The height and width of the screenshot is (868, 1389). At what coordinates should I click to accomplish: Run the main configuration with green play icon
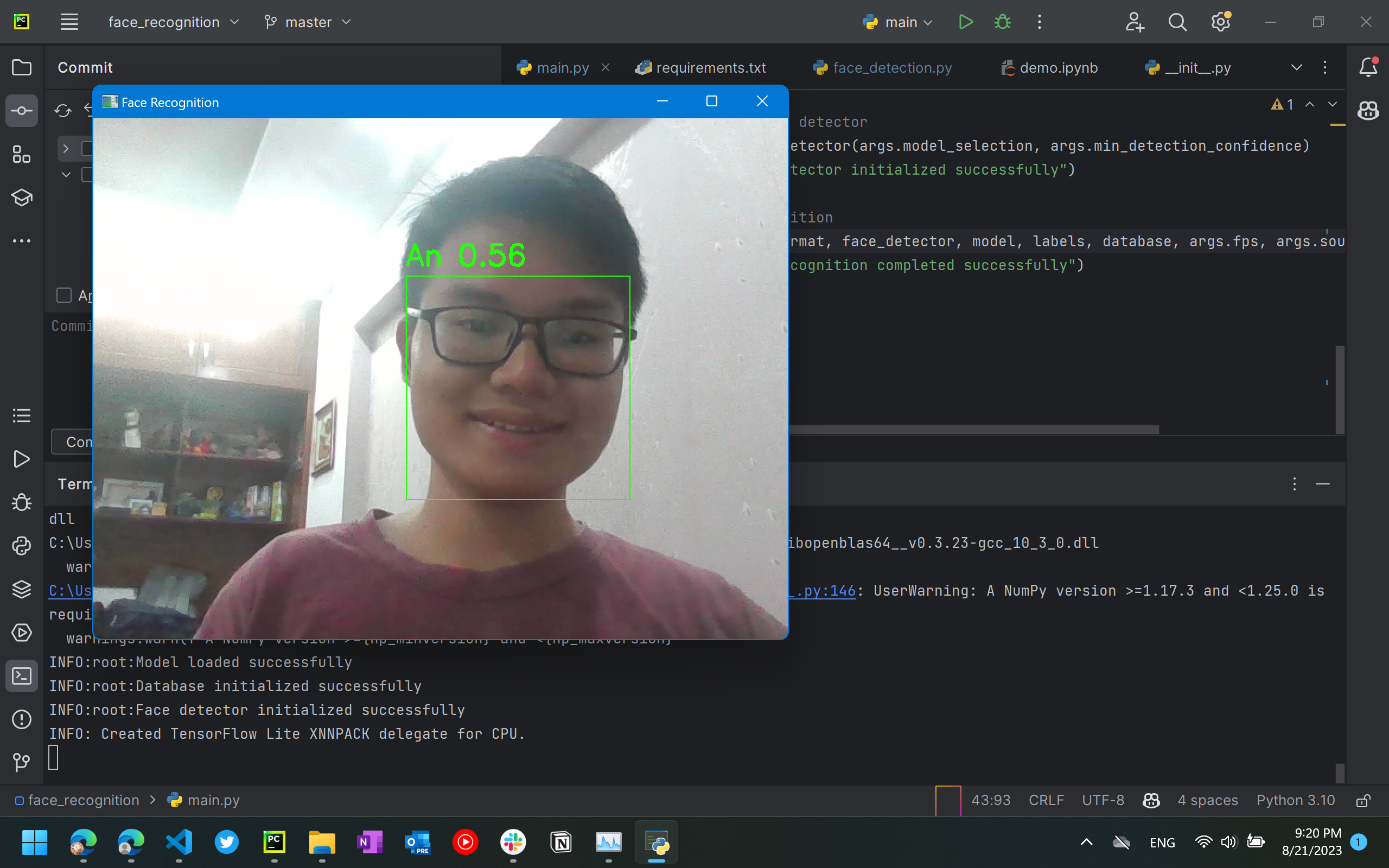tap(966, 22)
